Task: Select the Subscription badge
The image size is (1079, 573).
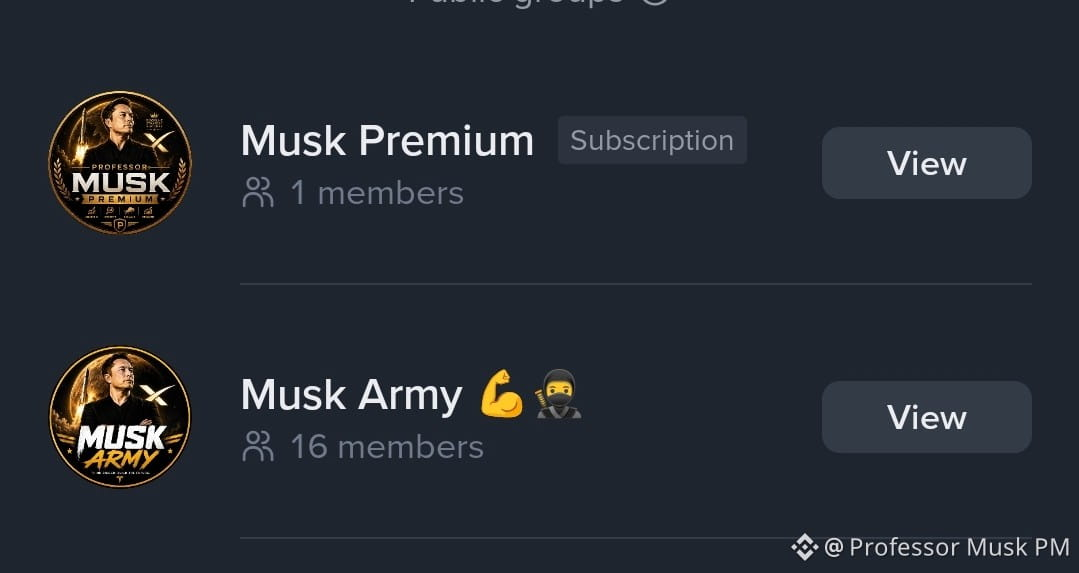Action: pyautogui.click(x=652, y=140)
